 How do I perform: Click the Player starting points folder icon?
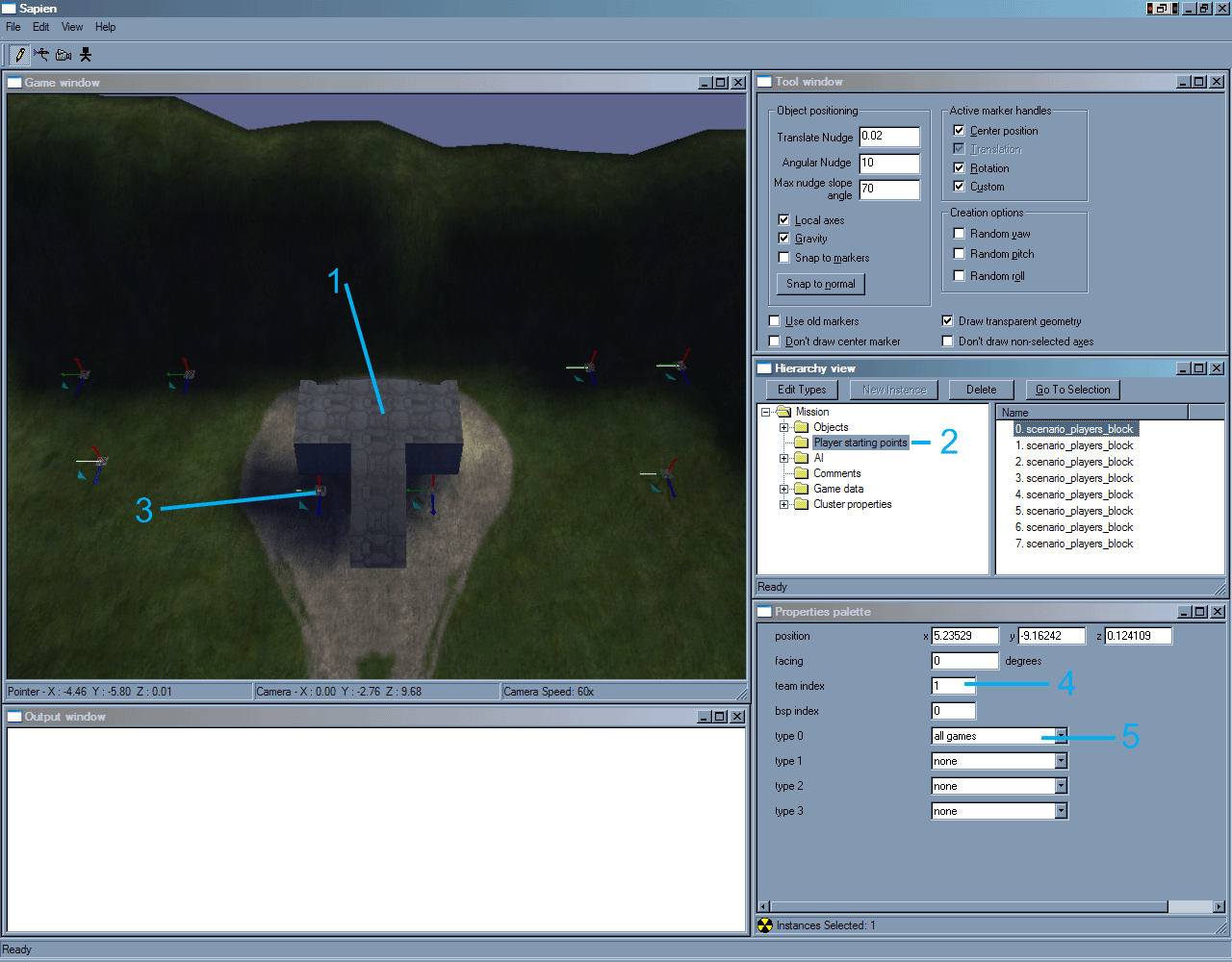[x=801, y=443]
